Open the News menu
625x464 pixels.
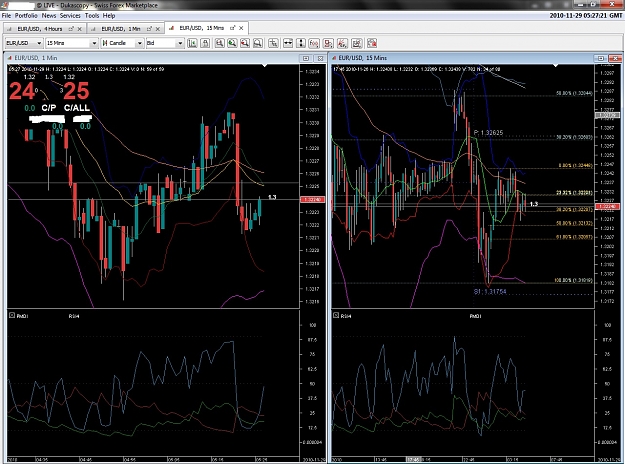(x=49, y=16)
